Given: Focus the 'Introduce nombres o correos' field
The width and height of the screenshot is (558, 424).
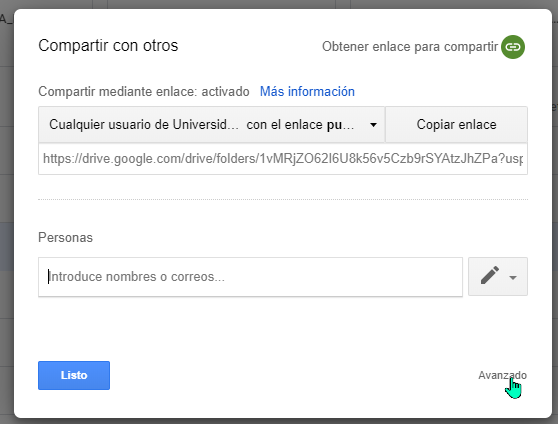Looking at the screenshot, I should [250, 277].
